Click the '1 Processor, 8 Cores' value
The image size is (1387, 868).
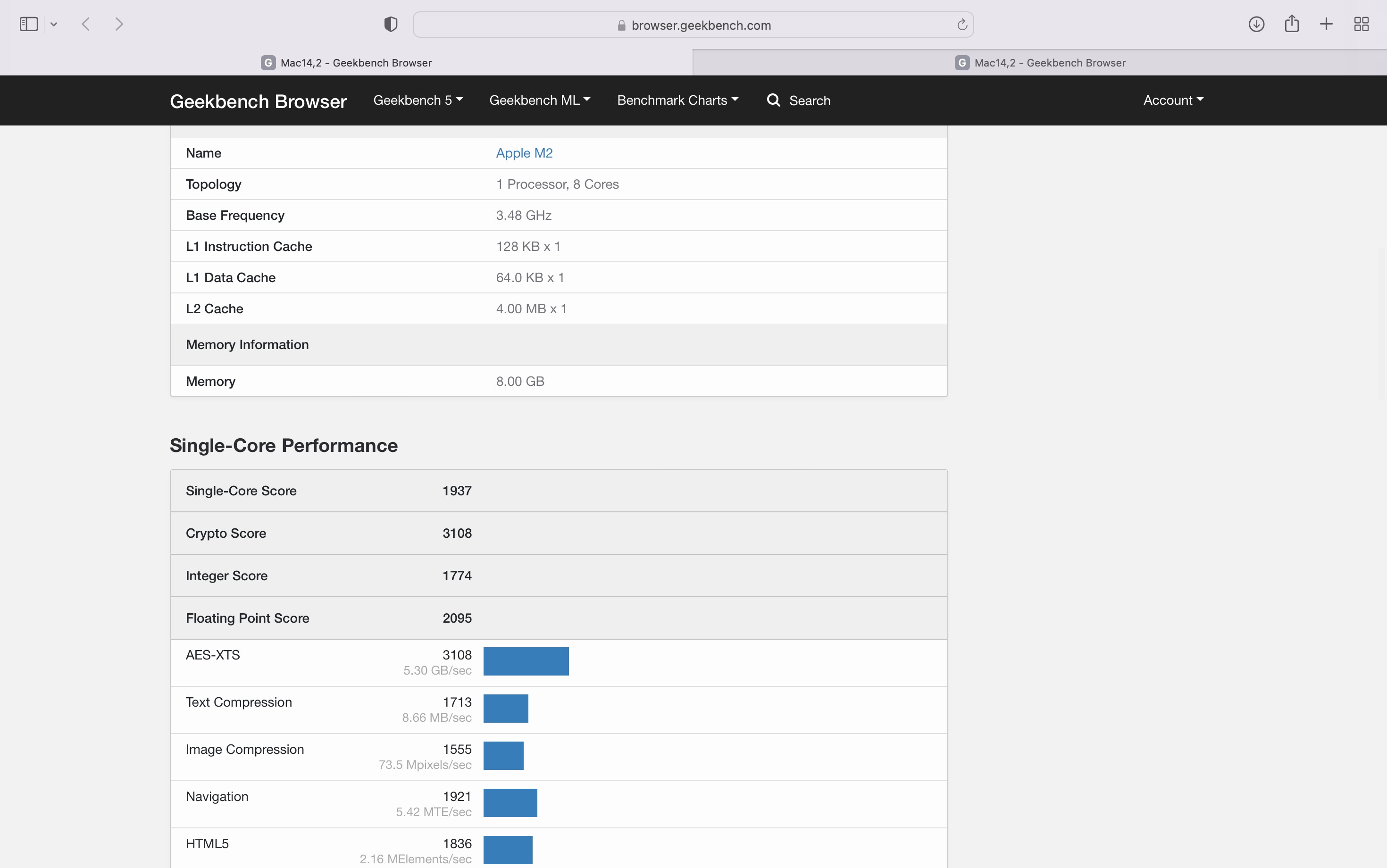coord(558,184)
